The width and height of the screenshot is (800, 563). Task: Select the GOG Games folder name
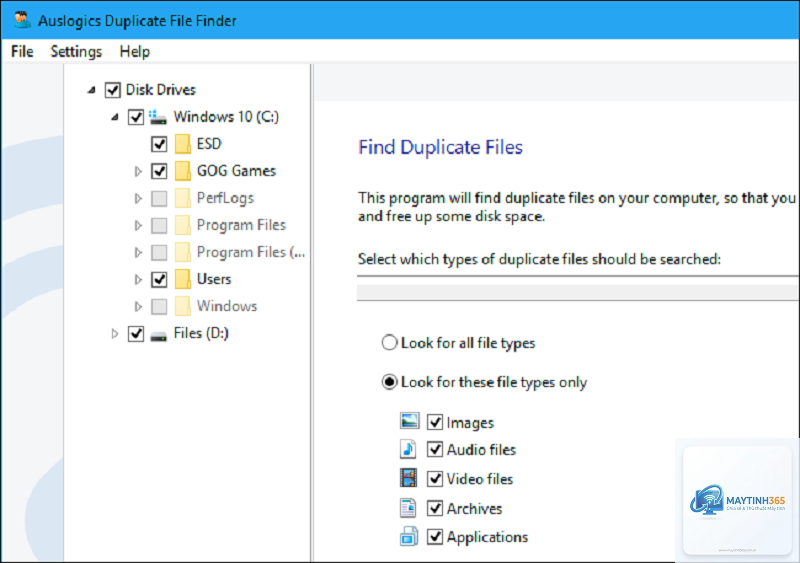(236, 171)
